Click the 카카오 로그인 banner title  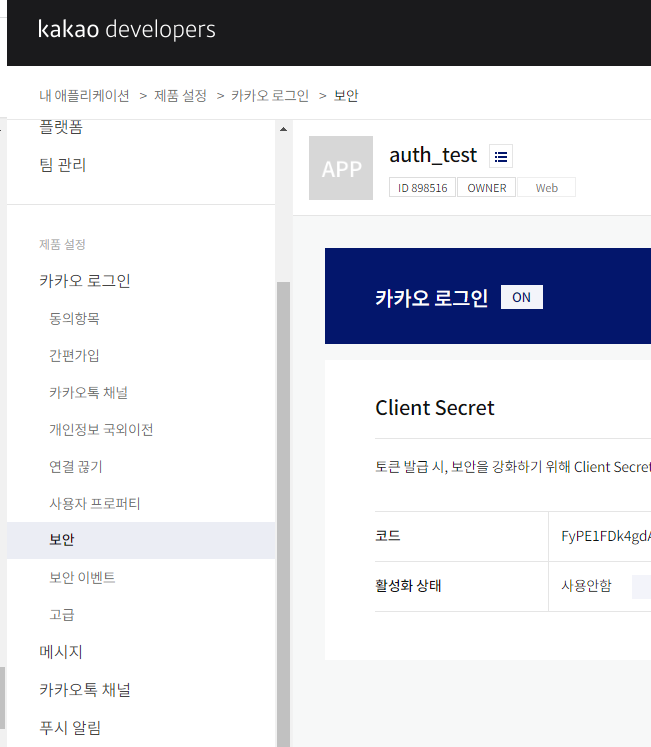click(431, 298)
